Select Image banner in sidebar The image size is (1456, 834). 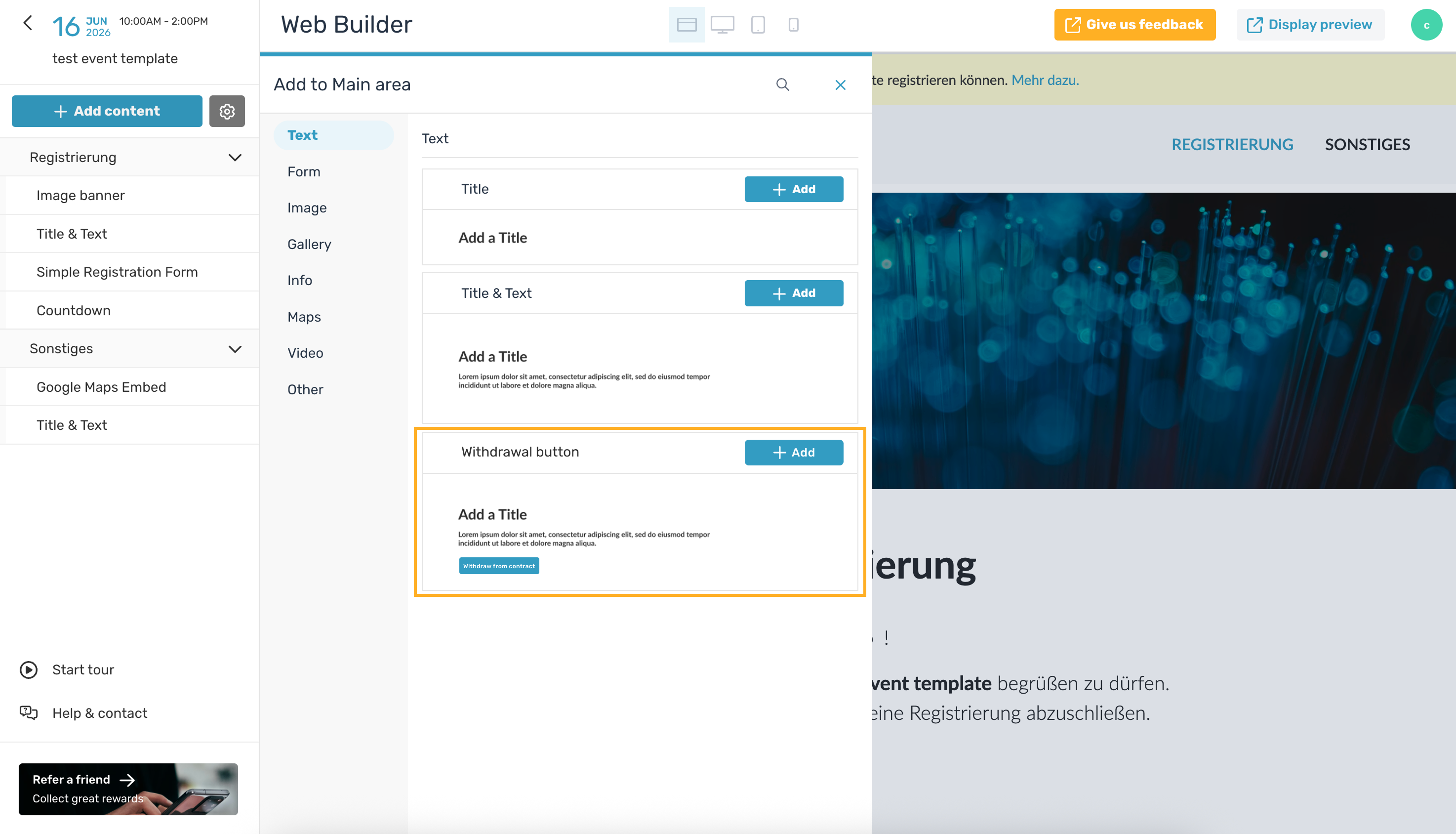pyautogui.click(x=132, y=195)
